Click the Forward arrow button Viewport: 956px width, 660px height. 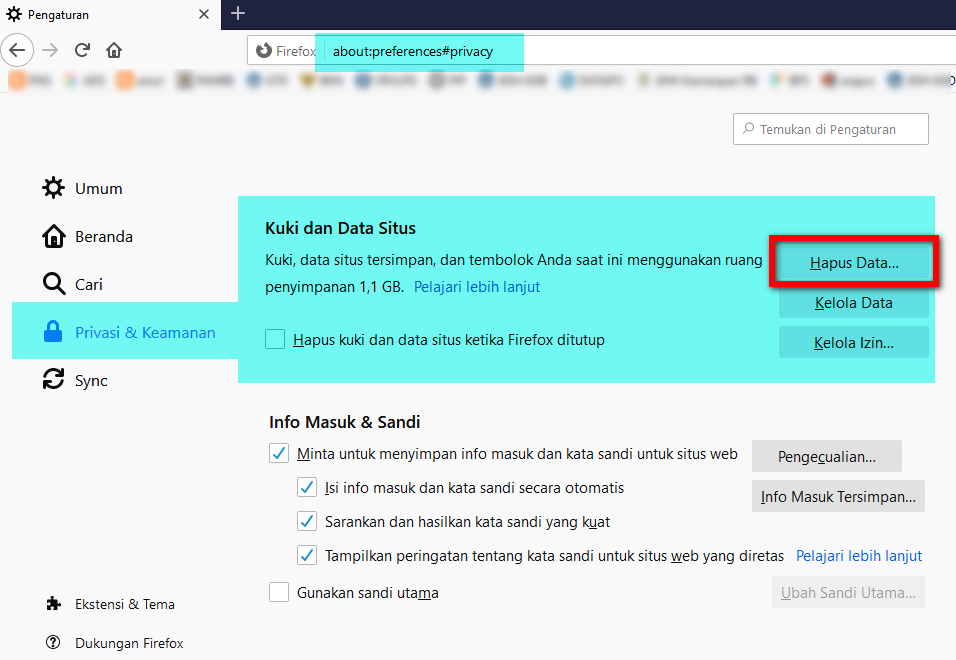[50, 50]
